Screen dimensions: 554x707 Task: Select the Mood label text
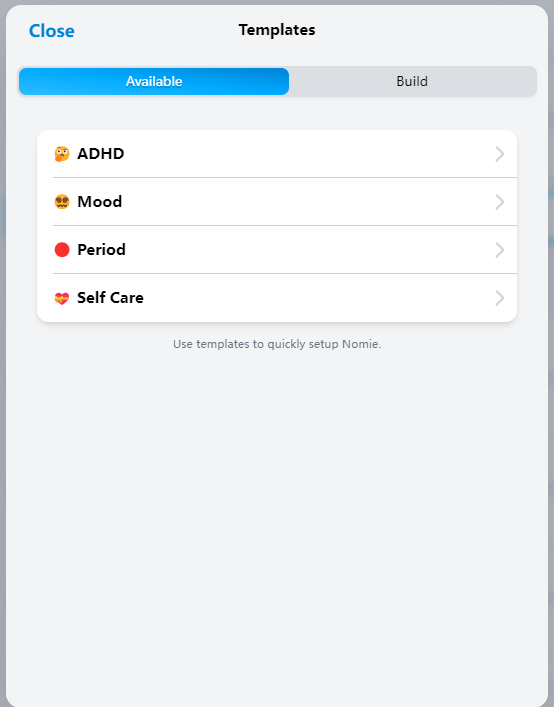pyautogui.click(x=100, y=202)
